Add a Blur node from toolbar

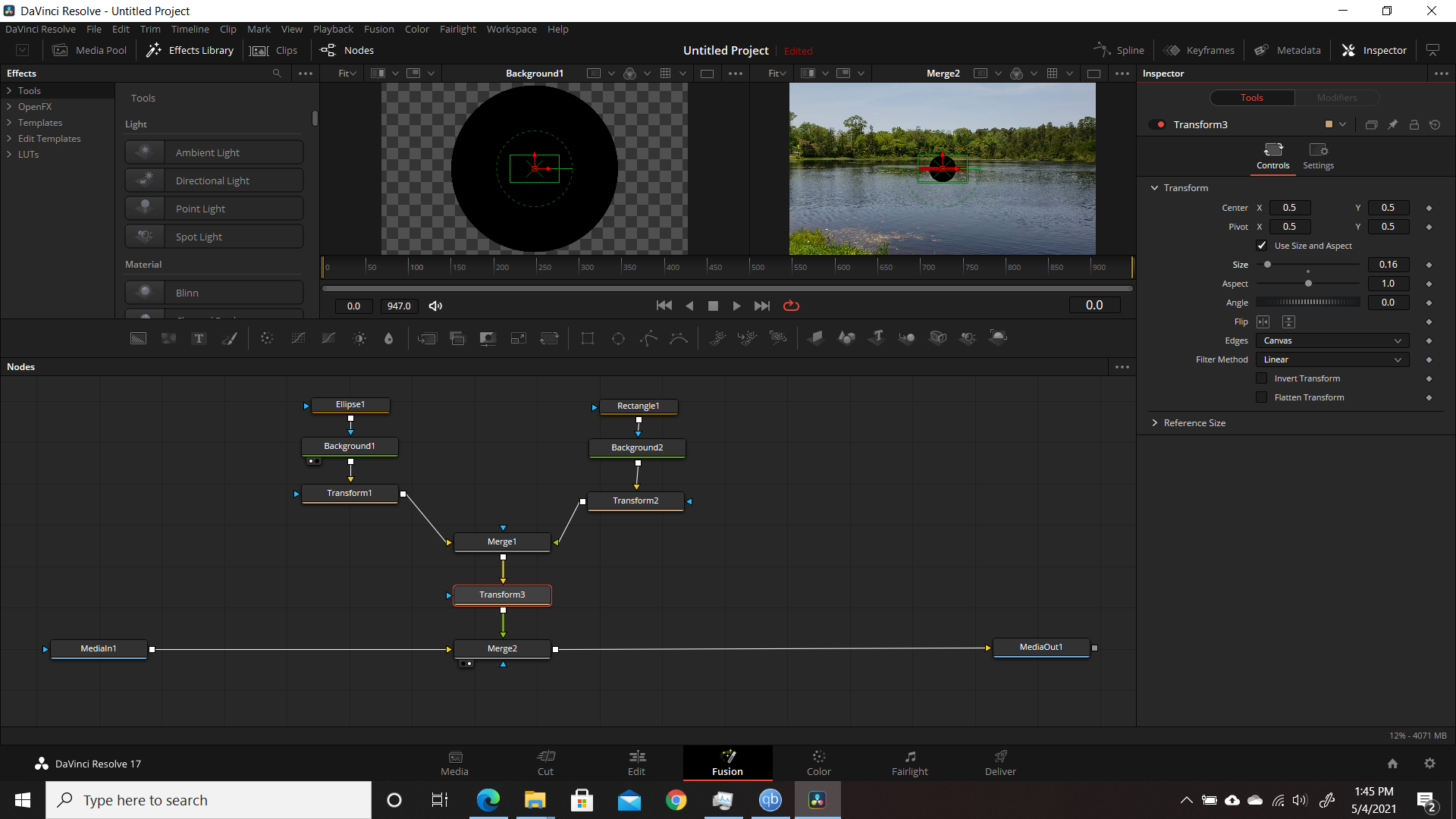(389, 338)
